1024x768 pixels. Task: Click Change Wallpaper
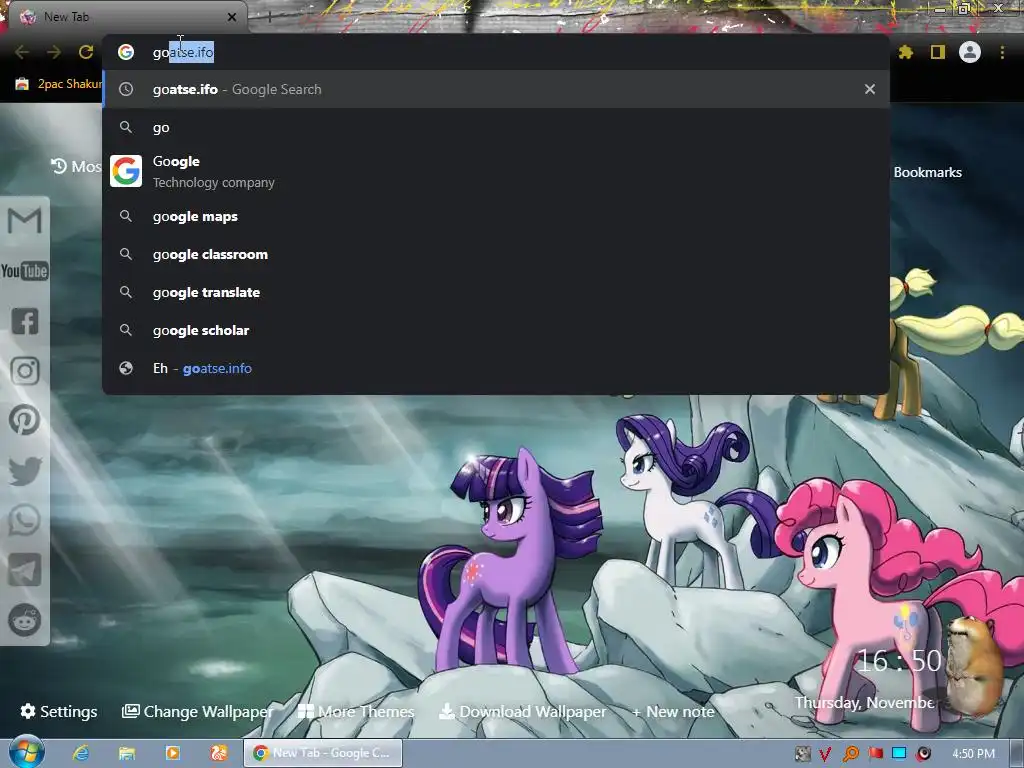pyautogui.click(x=197, y=711)
